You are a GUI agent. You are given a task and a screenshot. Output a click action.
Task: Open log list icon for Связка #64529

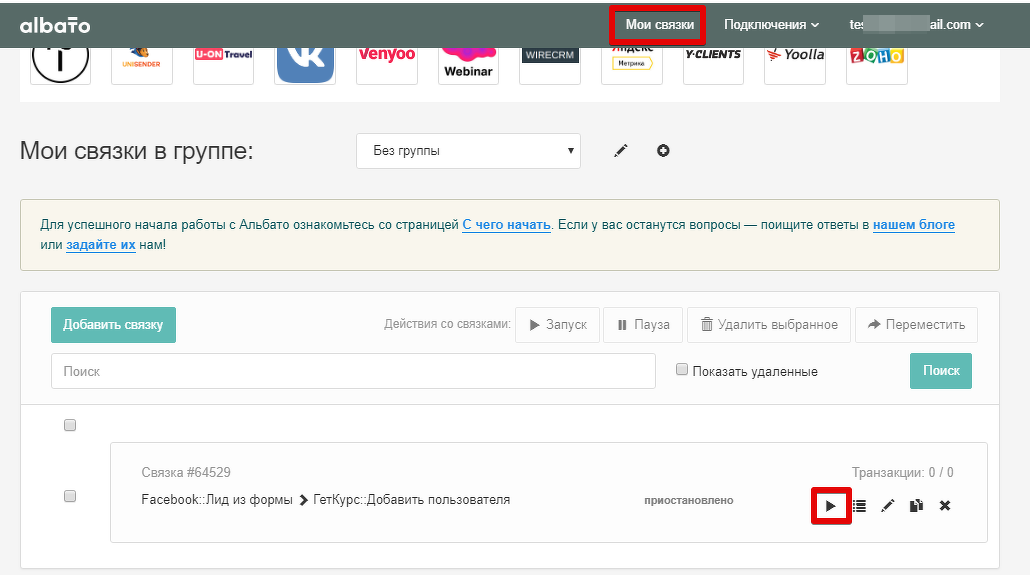(859, 506)
